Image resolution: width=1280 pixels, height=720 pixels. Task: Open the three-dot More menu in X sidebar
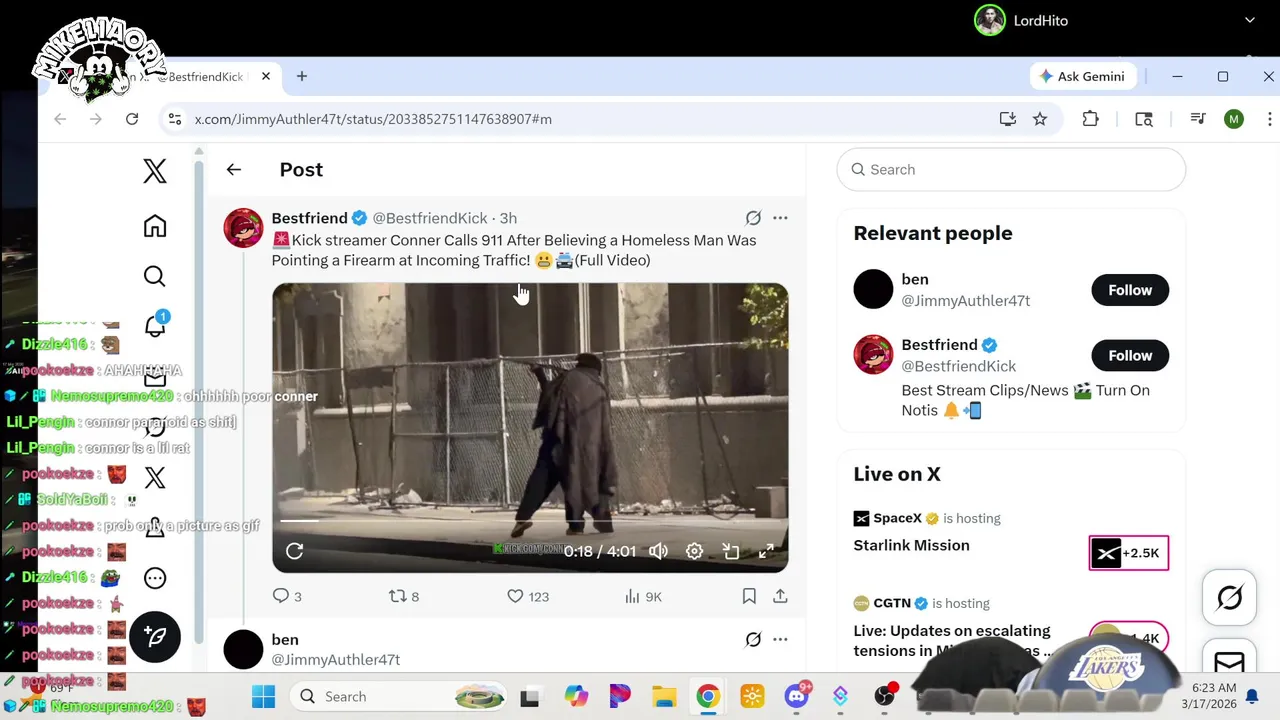(155, 578)
